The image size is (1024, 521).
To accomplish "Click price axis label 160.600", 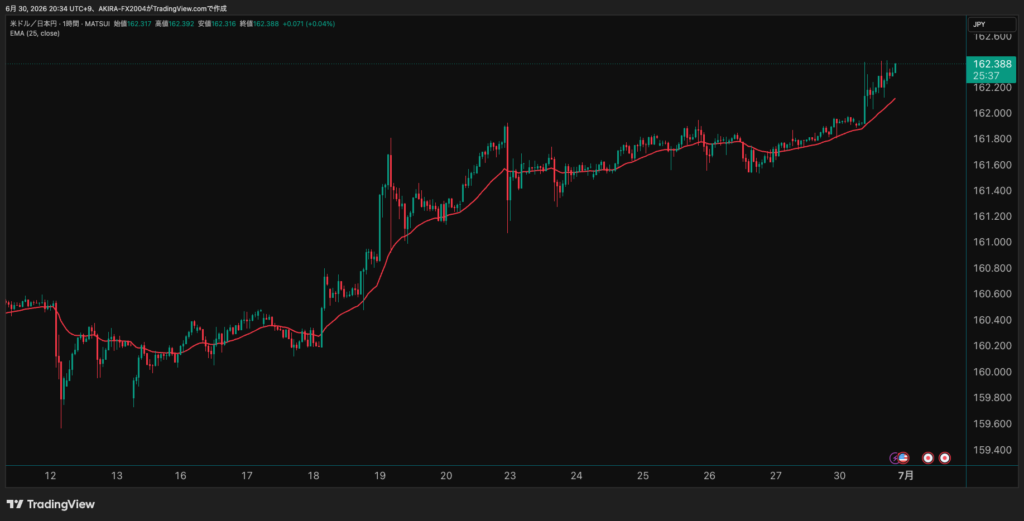I will point(992,294).
